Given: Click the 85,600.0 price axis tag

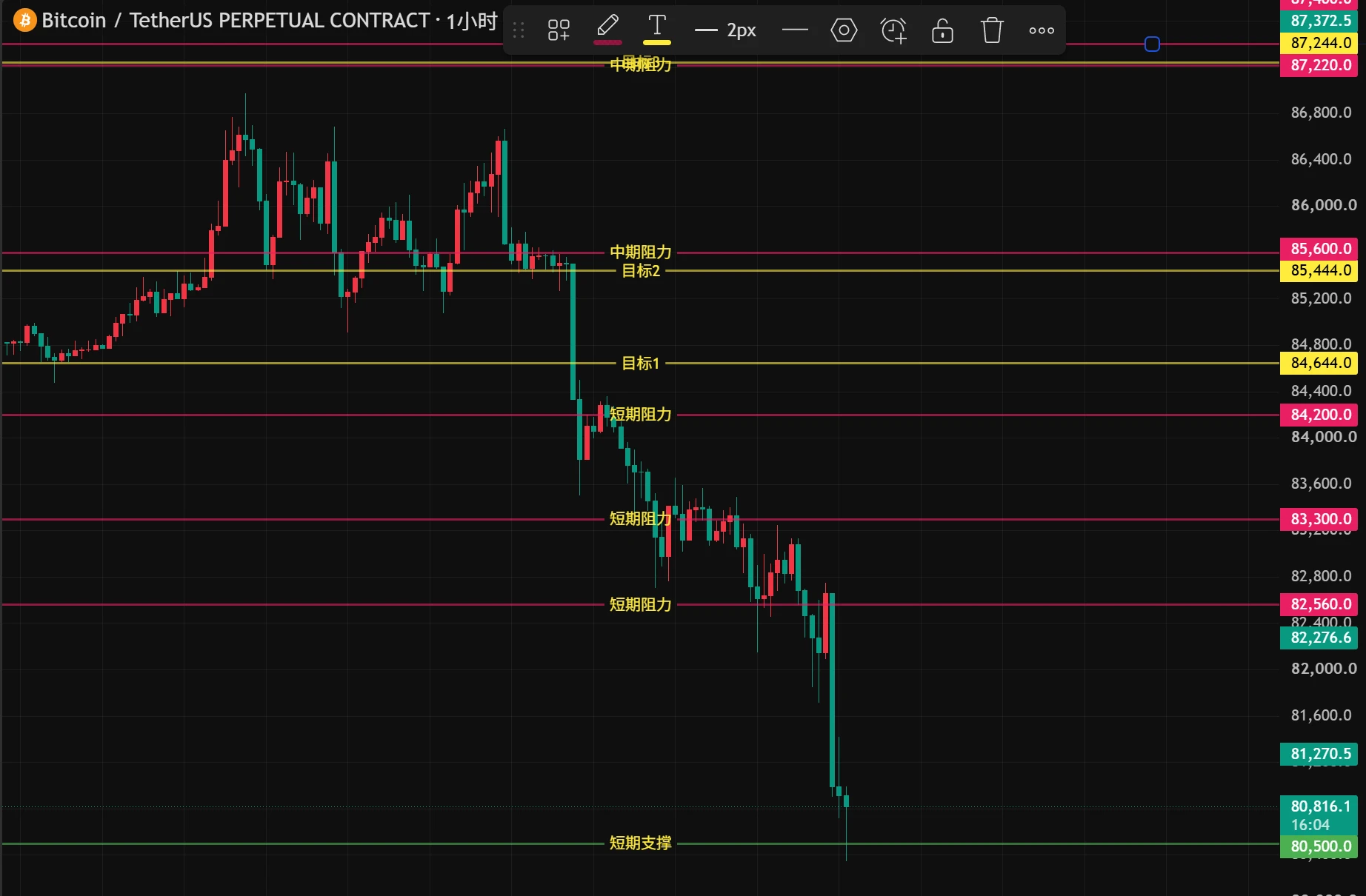Looking at the screenshot, I should (x=1319, y=249).
